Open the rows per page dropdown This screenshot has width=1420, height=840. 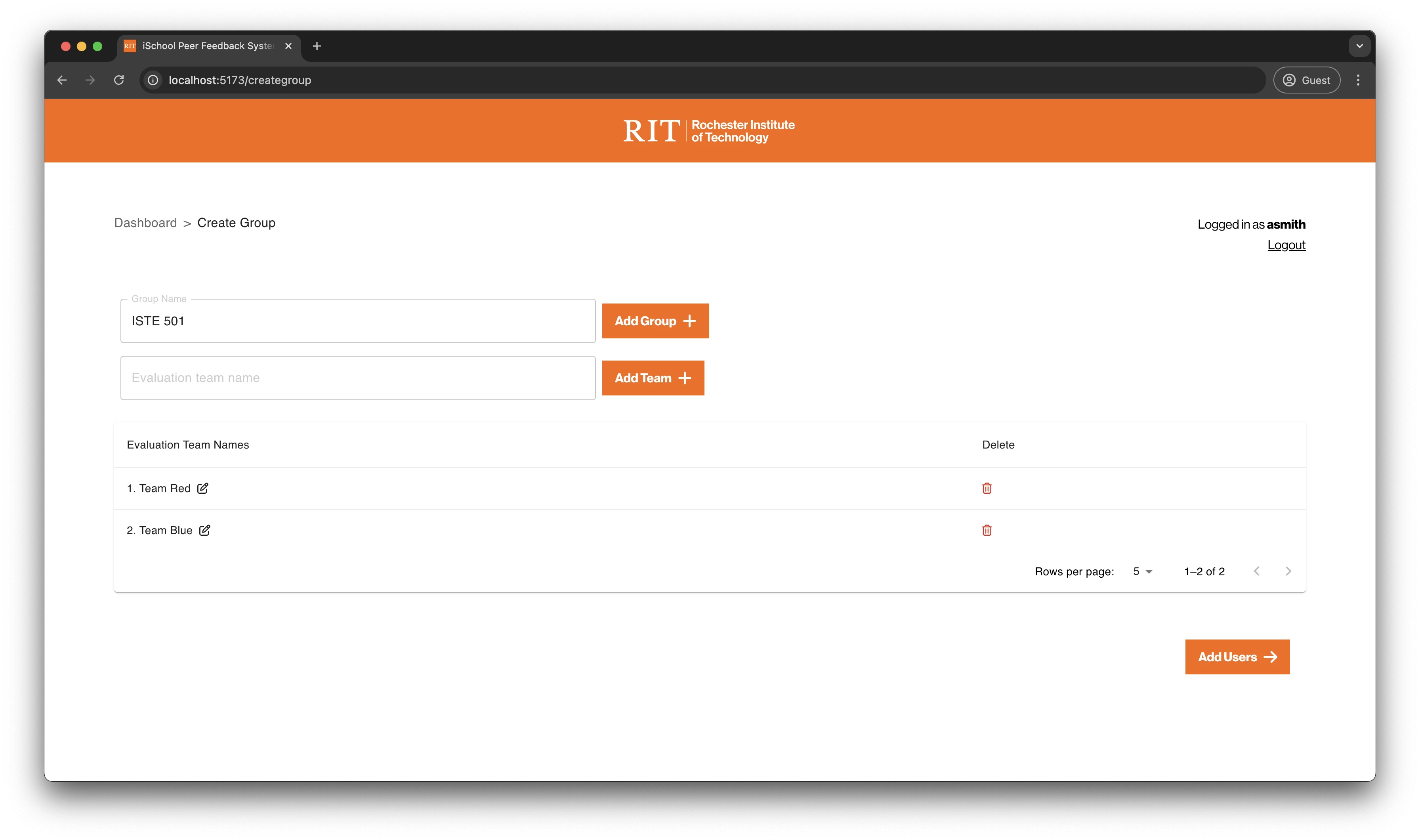point(1143,571)
